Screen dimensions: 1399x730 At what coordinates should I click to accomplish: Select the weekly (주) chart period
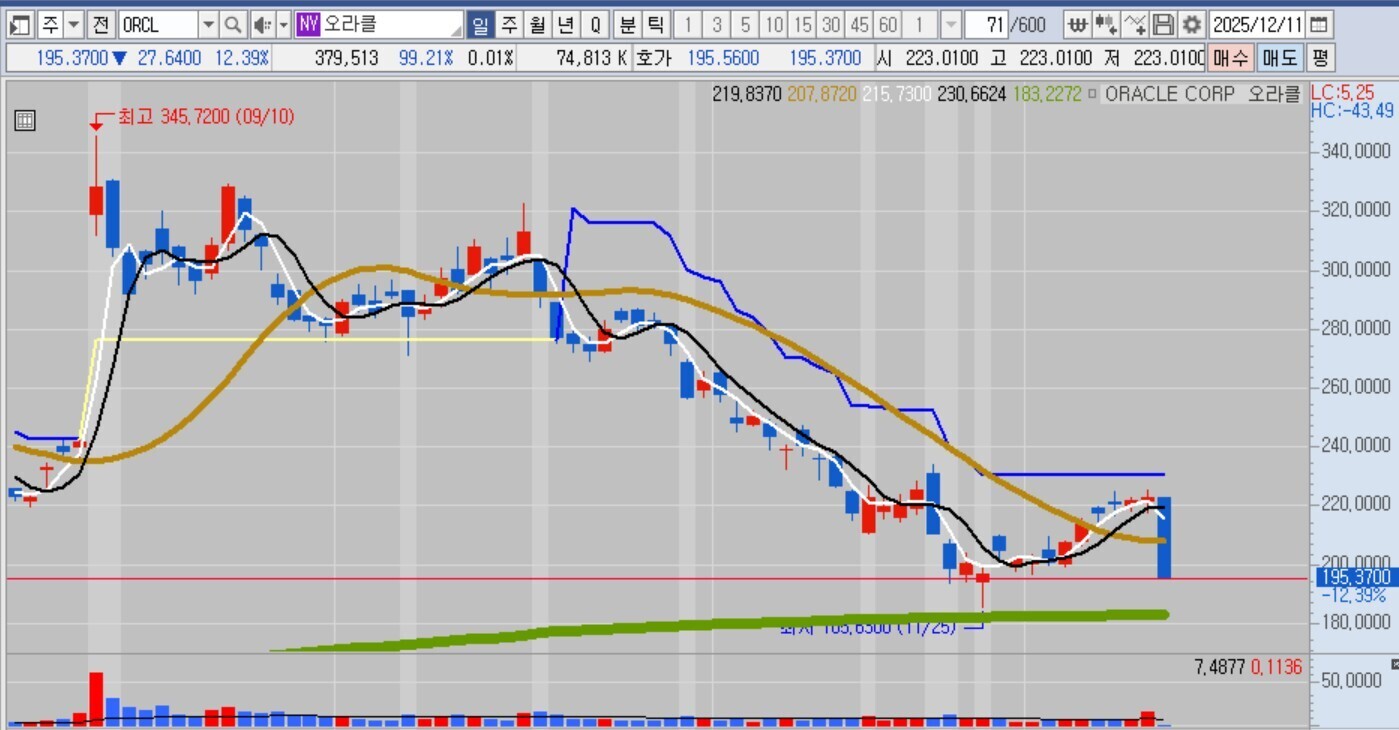coord(509,24)
